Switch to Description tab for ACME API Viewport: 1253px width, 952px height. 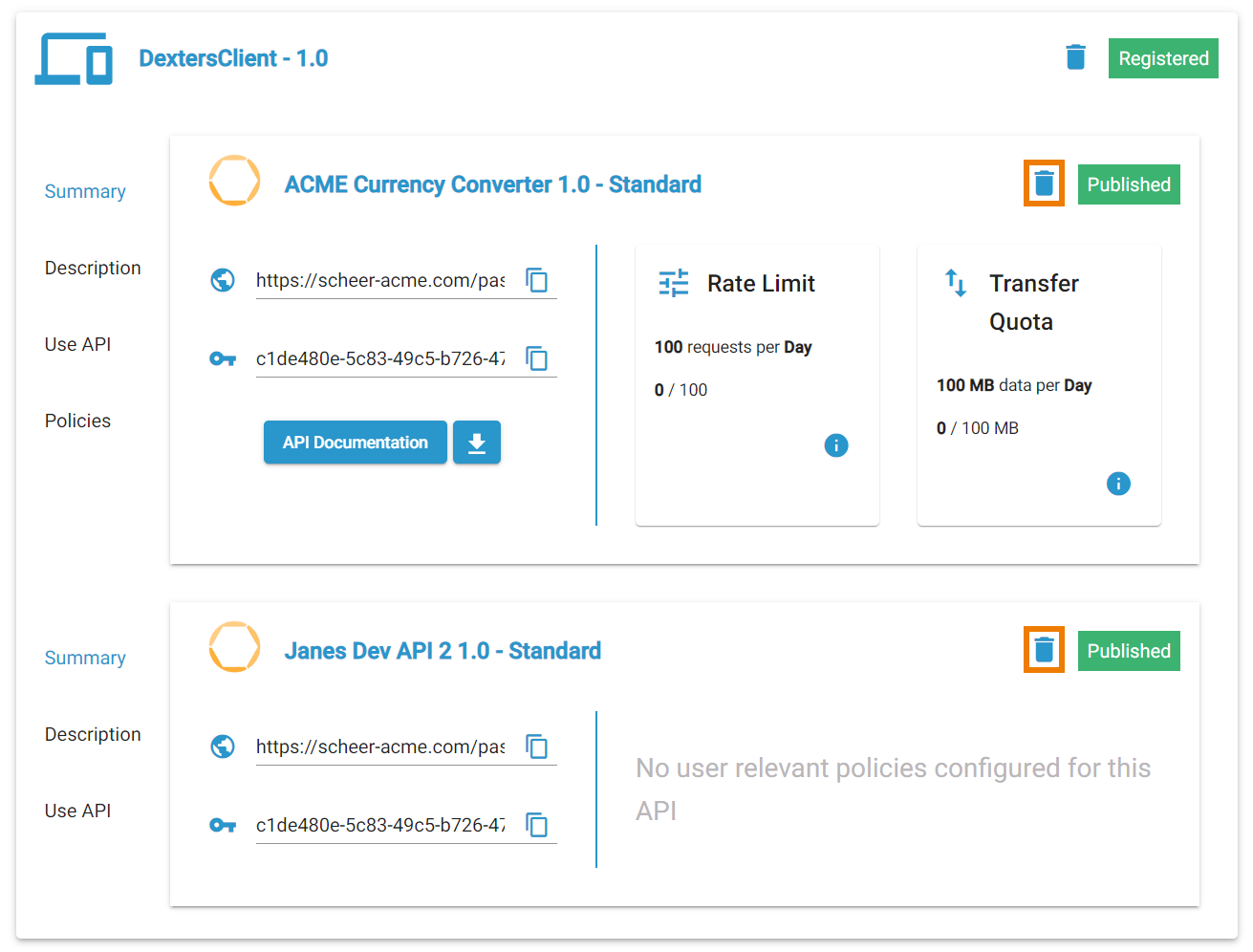[93, 268]
